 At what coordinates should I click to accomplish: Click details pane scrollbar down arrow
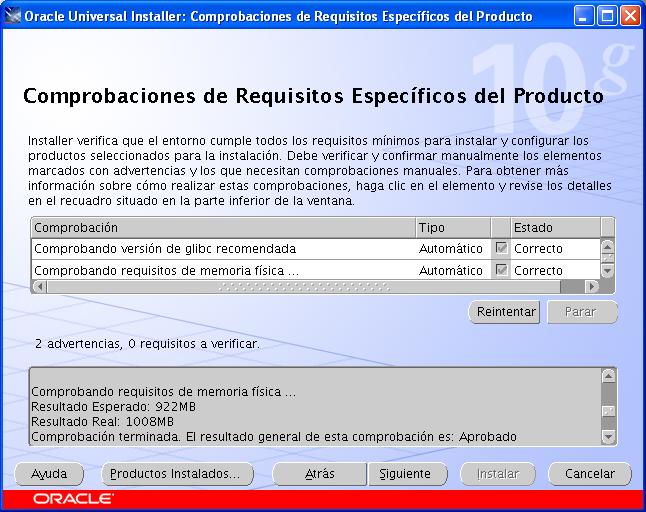(x=609, y=436)
